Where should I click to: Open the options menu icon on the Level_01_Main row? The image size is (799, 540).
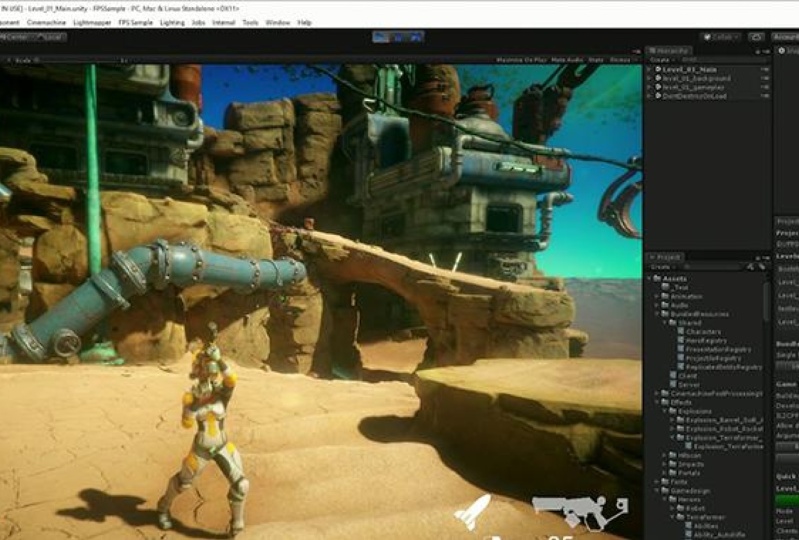[x=765, y=69]
